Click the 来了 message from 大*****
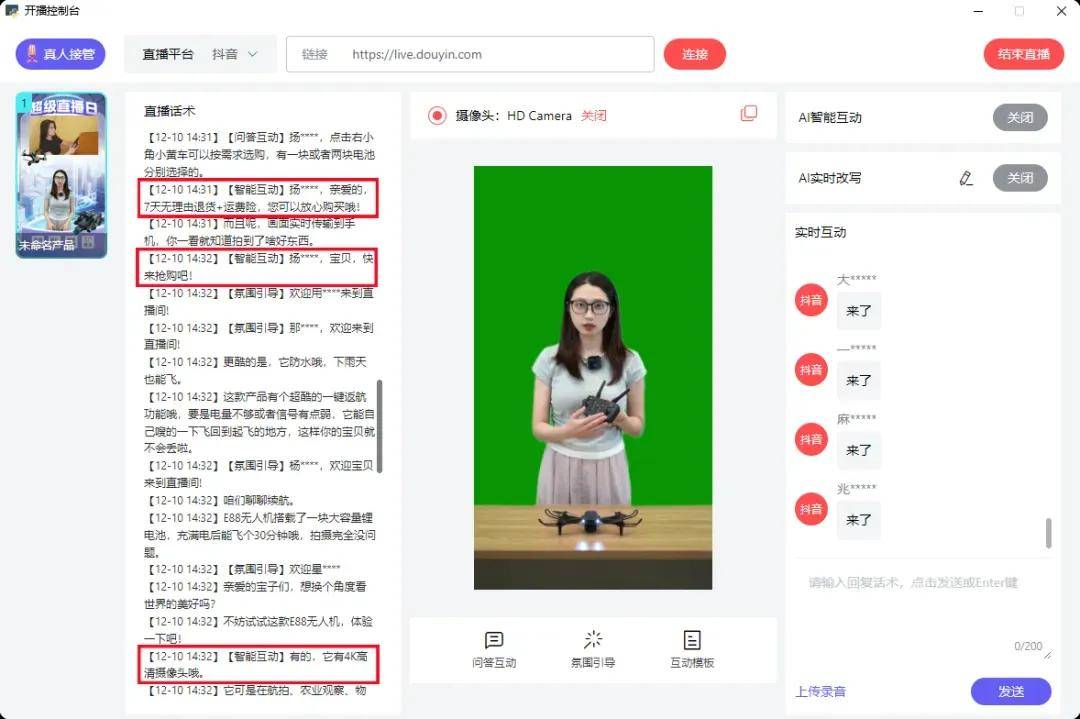 (x=859, y=311)
